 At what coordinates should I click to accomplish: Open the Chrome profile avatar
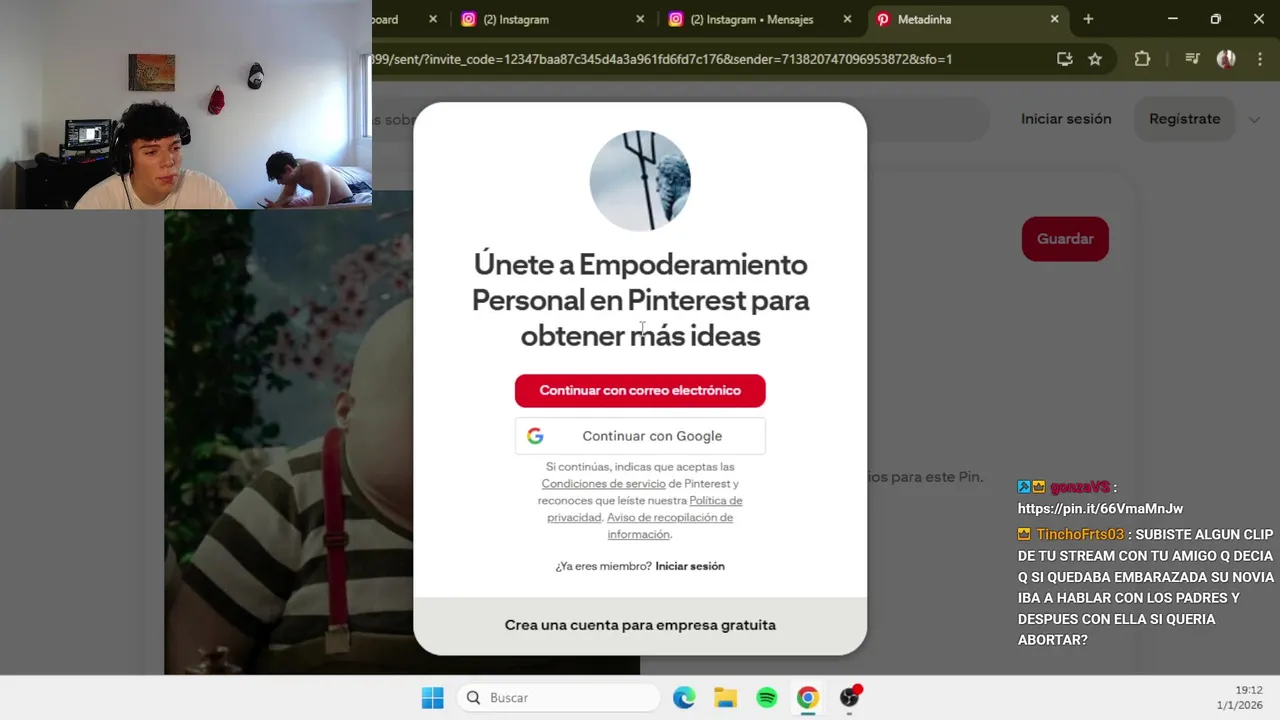click(x=1226, y=59)
